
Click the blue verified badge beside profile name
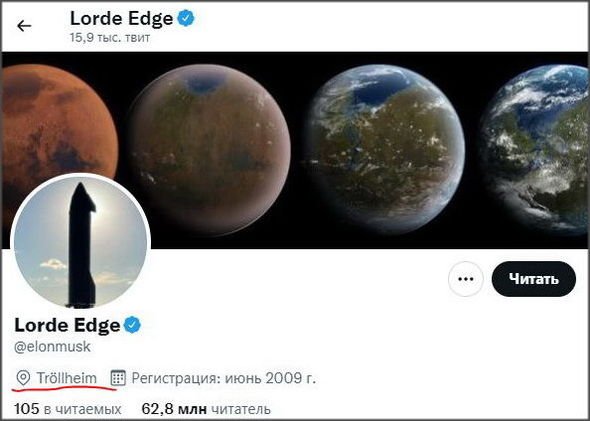(132, 325)
